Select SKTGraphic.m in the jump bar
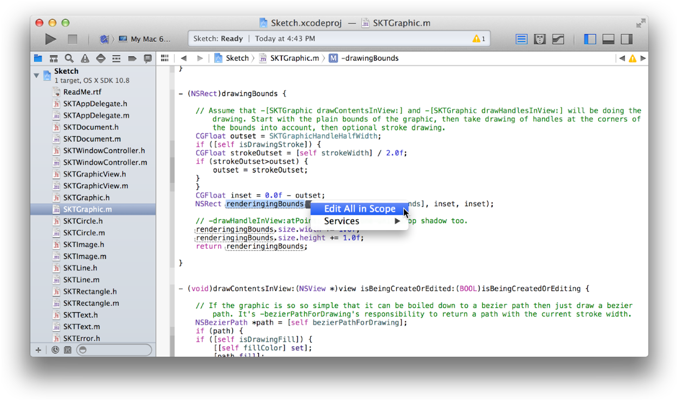This screenshot has height=401, width=678. coord(289,58)
